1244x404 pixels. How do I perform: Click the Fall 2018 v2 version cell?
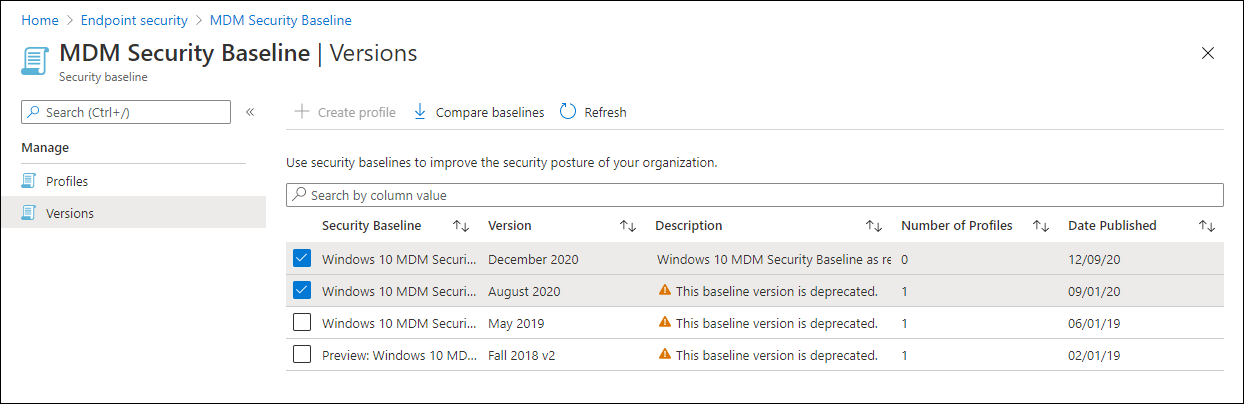[x=522, y=355]
